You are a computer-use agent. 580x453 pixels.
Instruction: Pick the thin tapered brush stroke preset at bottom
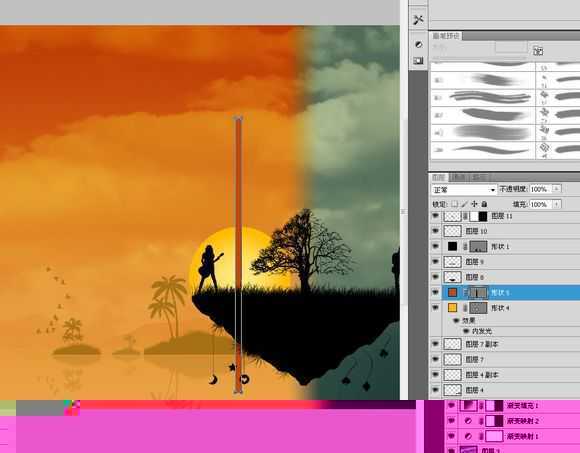[490, 150]
